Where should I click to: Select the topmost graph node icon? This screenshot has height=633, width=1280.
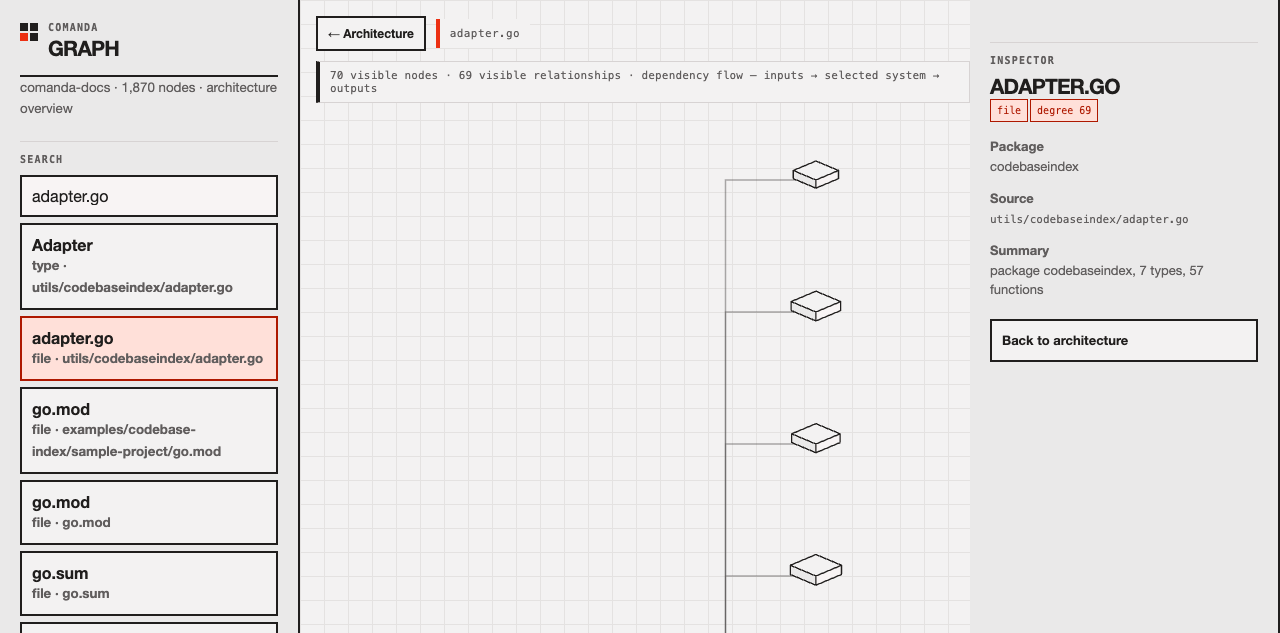(816, 174)
